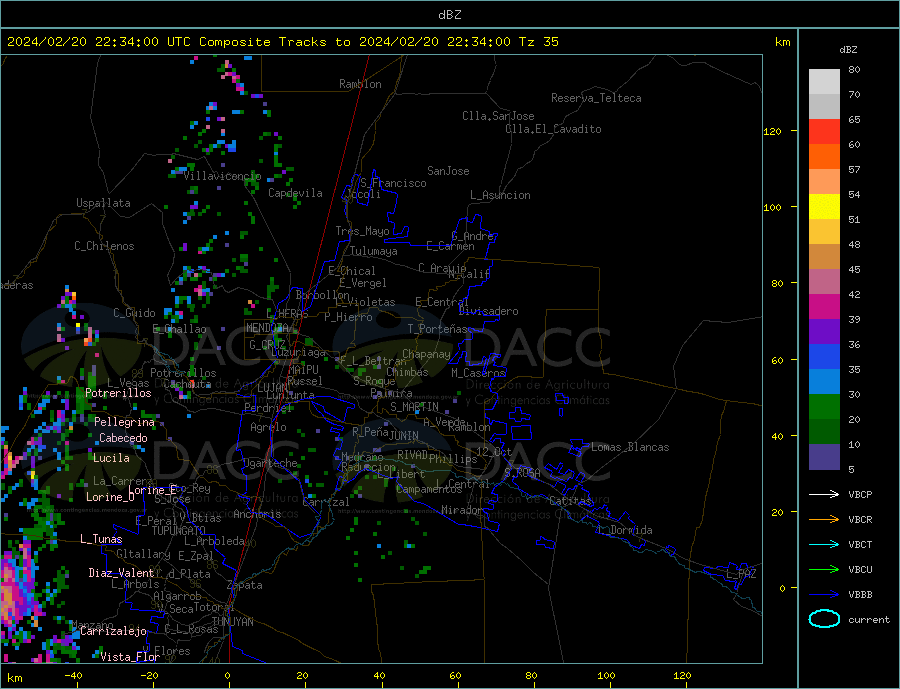Screen dimensions: 900x689
Task: Click the Uspallata map label
Action: (103, 203)
